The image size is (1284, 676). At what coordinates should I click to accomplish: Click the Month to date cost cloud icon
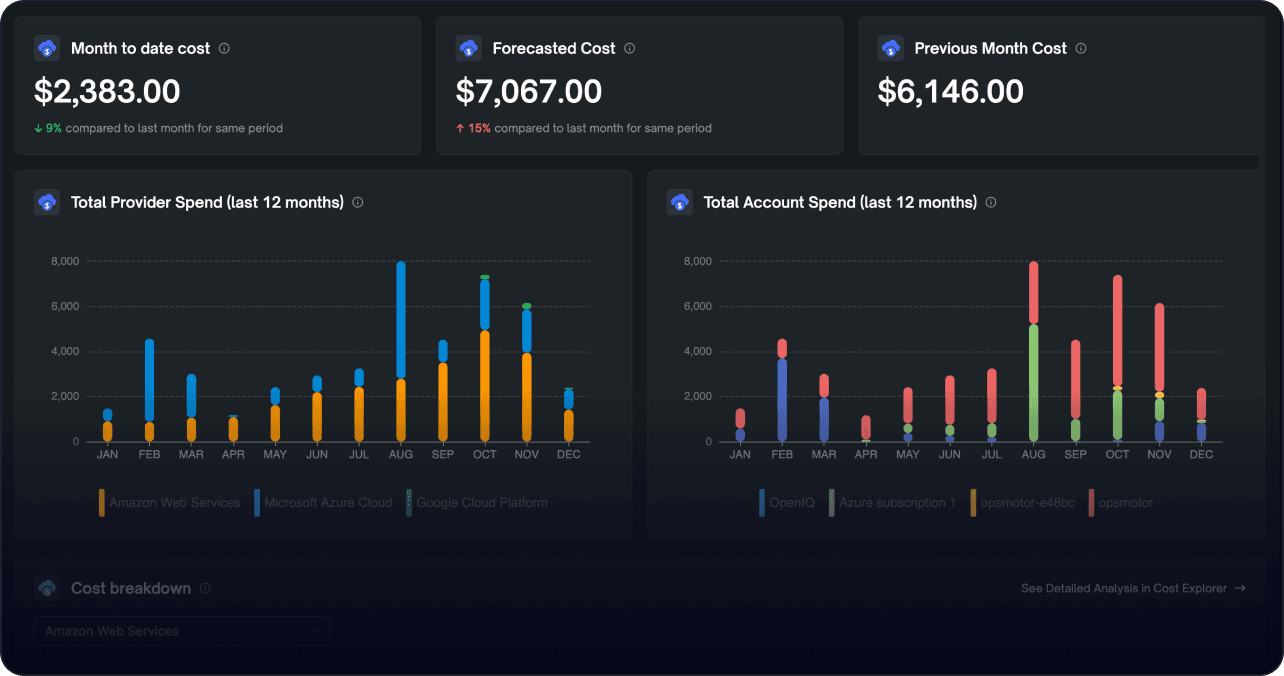tap(47, 48)
